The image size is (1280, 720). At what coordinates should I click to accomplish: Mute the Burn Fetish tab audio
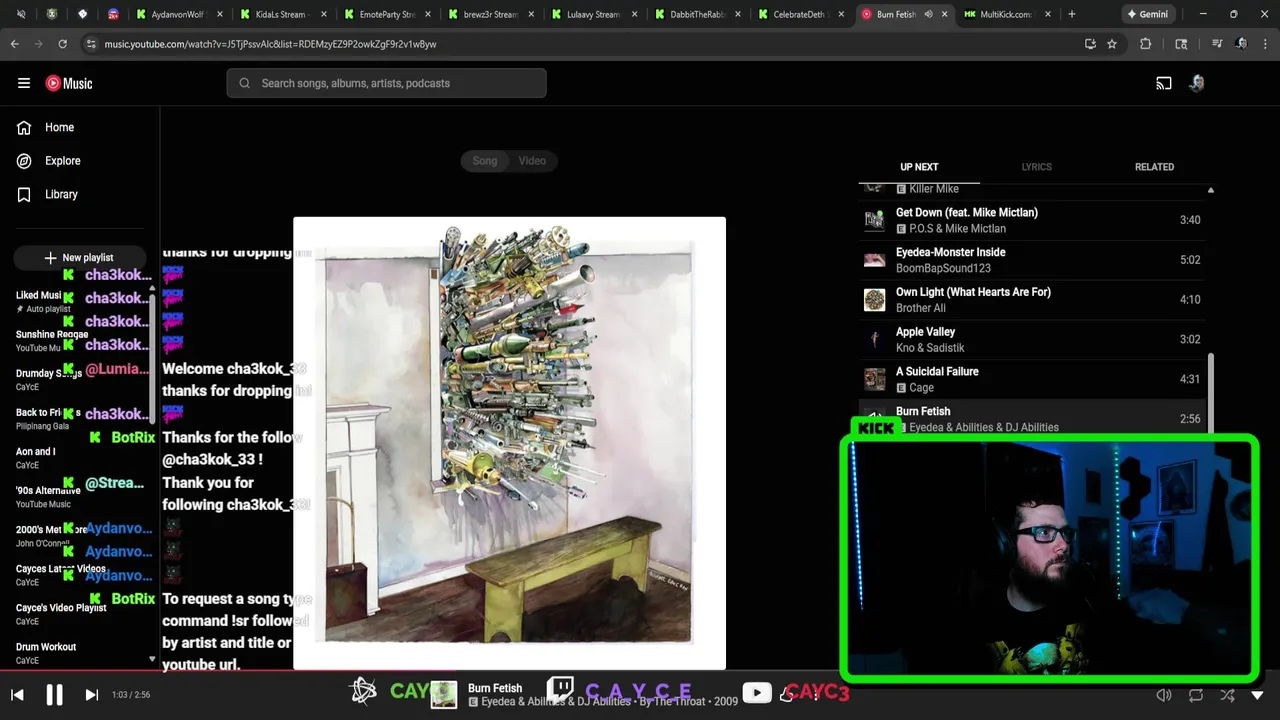(x=929, y=14)
